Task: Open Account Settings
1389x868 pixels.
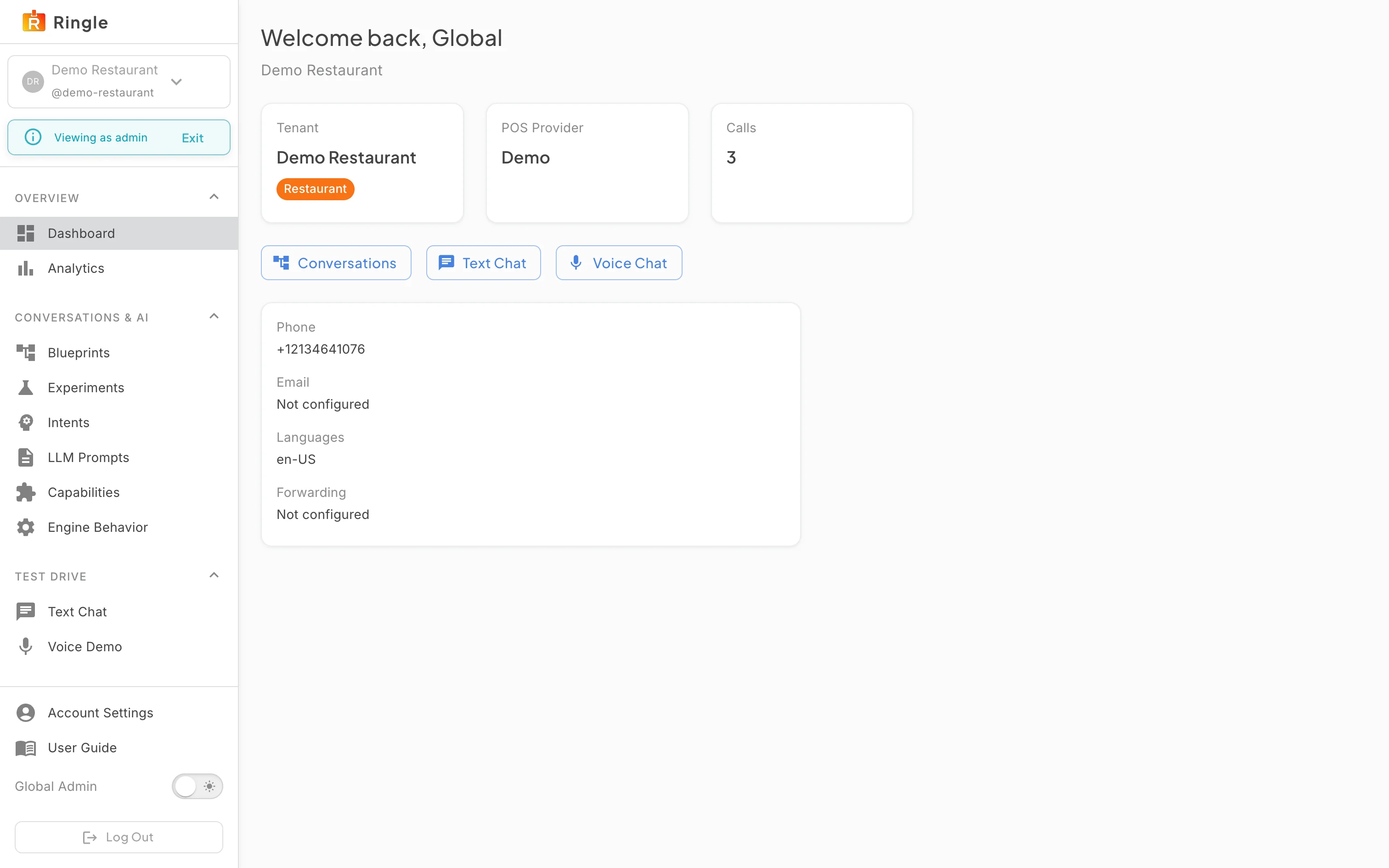Action: 119,712
